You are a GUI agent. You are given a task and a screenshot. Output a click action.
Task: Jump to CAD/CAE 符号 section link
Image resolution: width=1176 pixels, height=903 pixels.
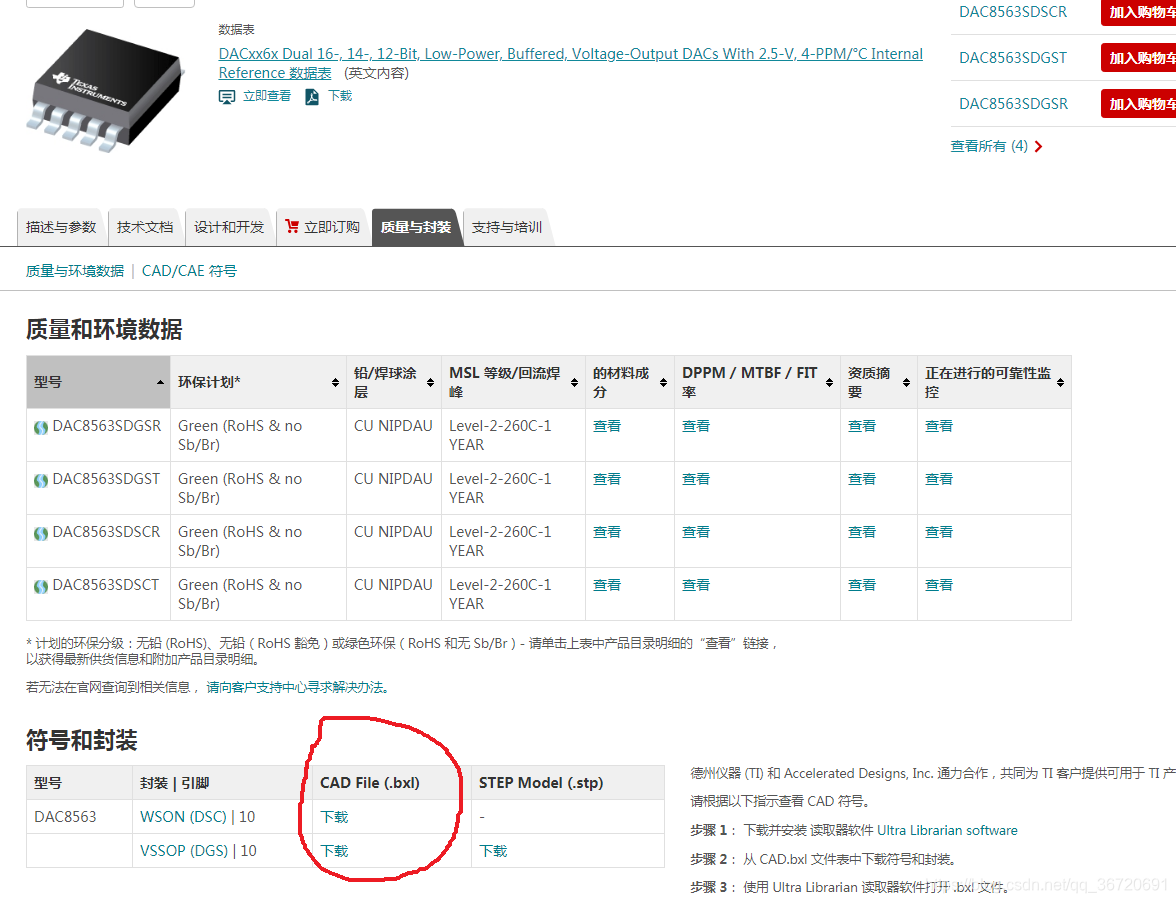pos(189,271)
